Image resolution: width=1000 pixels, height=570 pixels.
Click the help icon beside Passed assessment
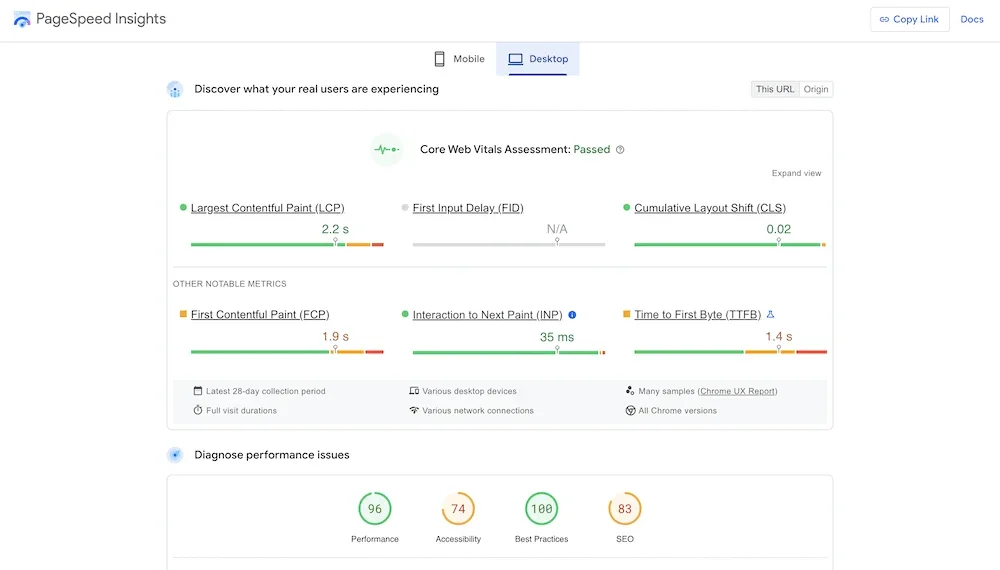[x=620, y=150]
